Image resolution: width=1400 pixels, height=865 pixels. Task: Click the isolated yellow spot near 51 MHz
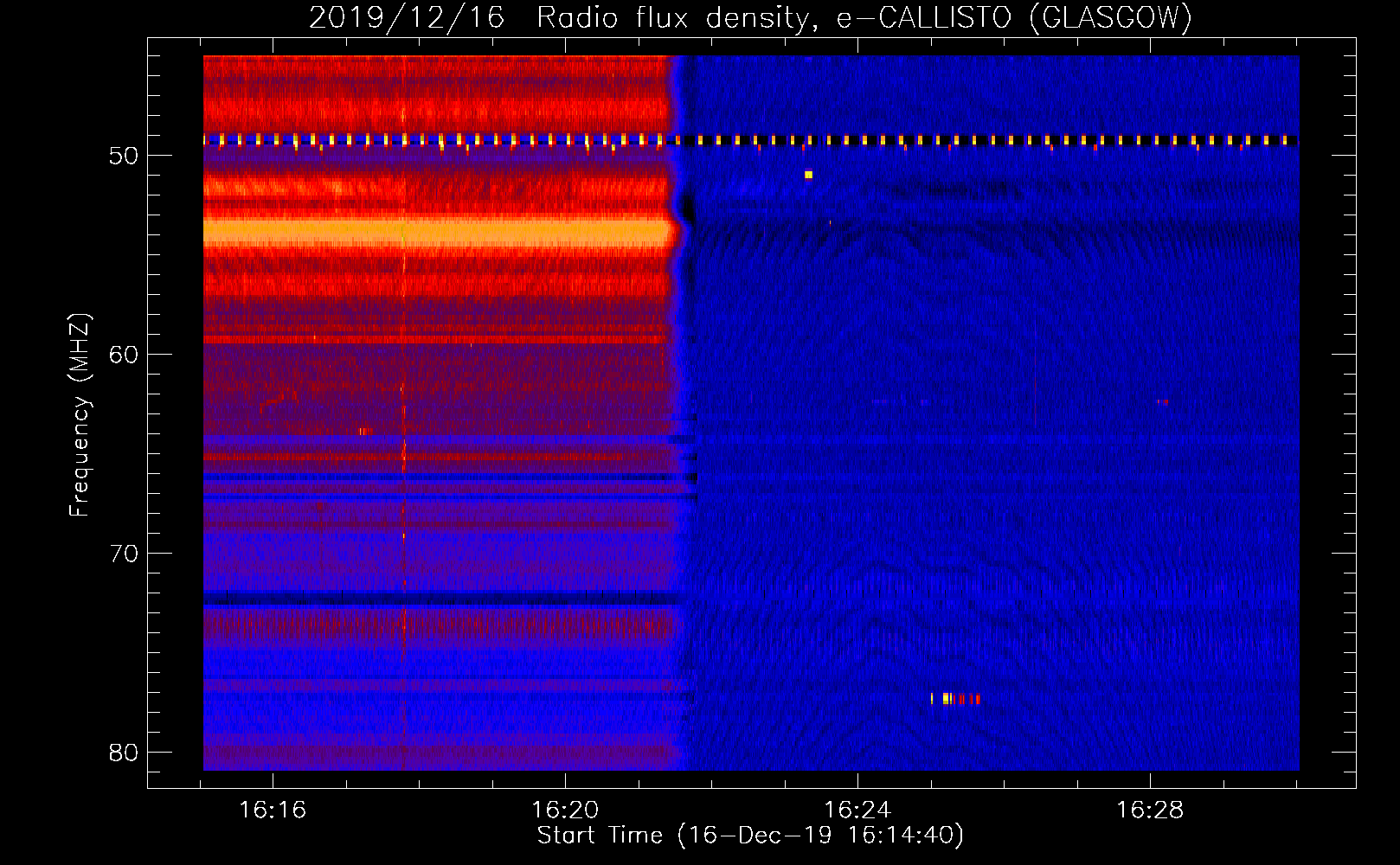click(x=808, y=175)
